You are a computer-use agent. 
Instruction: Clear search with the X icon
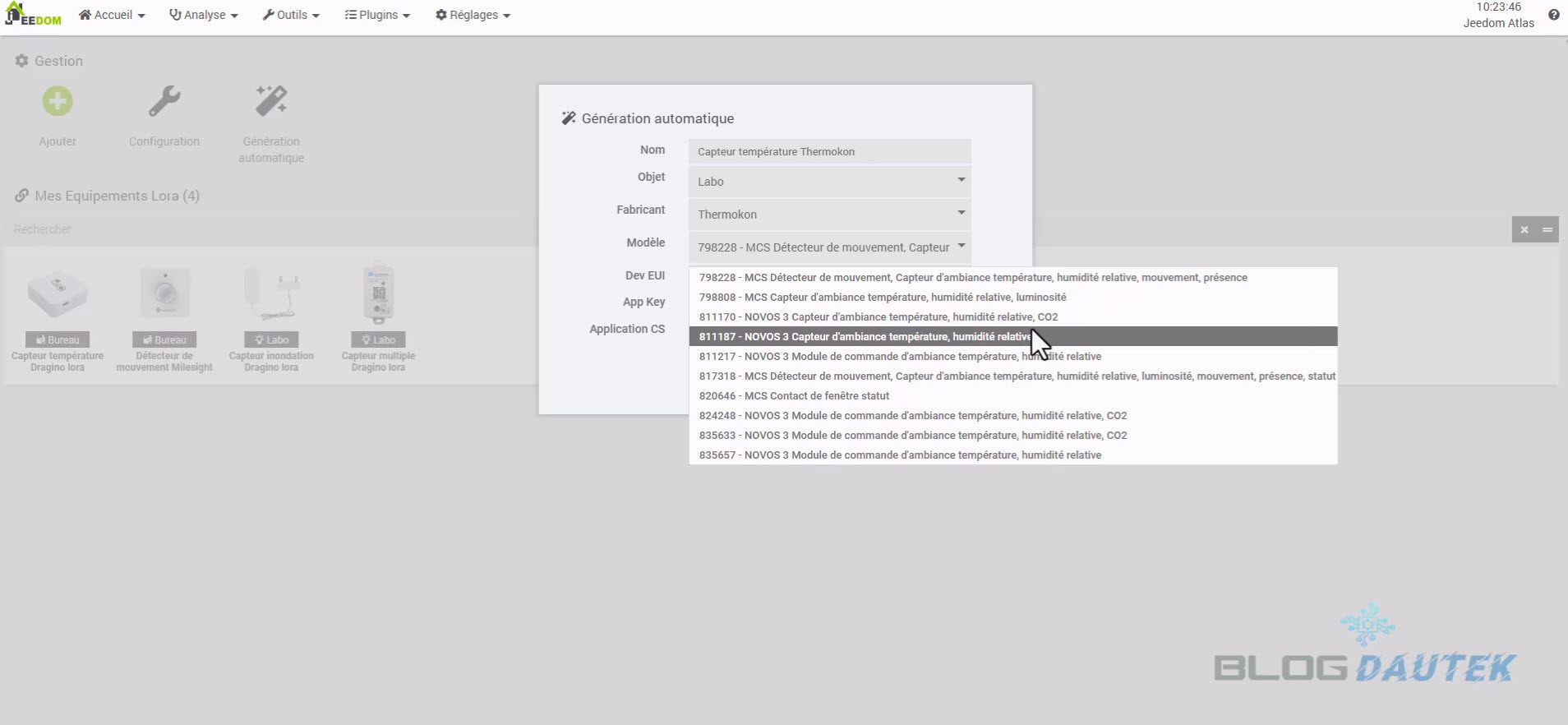[x=1524, y=229]
